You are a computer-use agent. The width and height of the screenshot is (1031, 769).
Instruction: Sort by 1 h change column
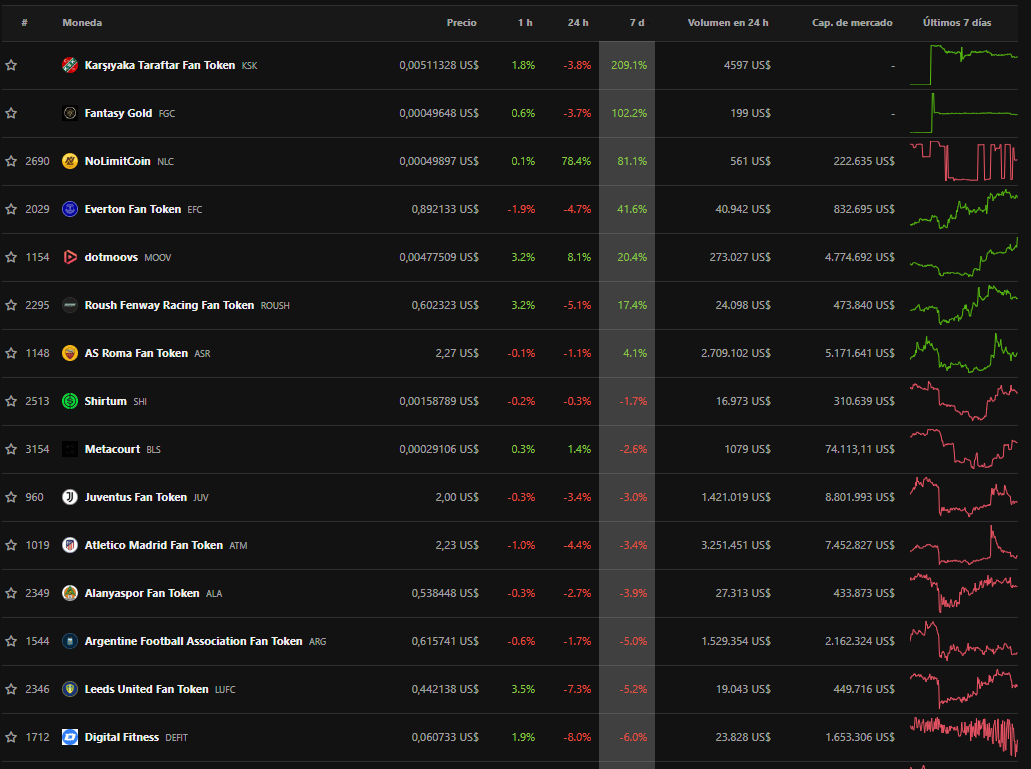[x=525, y=22]
